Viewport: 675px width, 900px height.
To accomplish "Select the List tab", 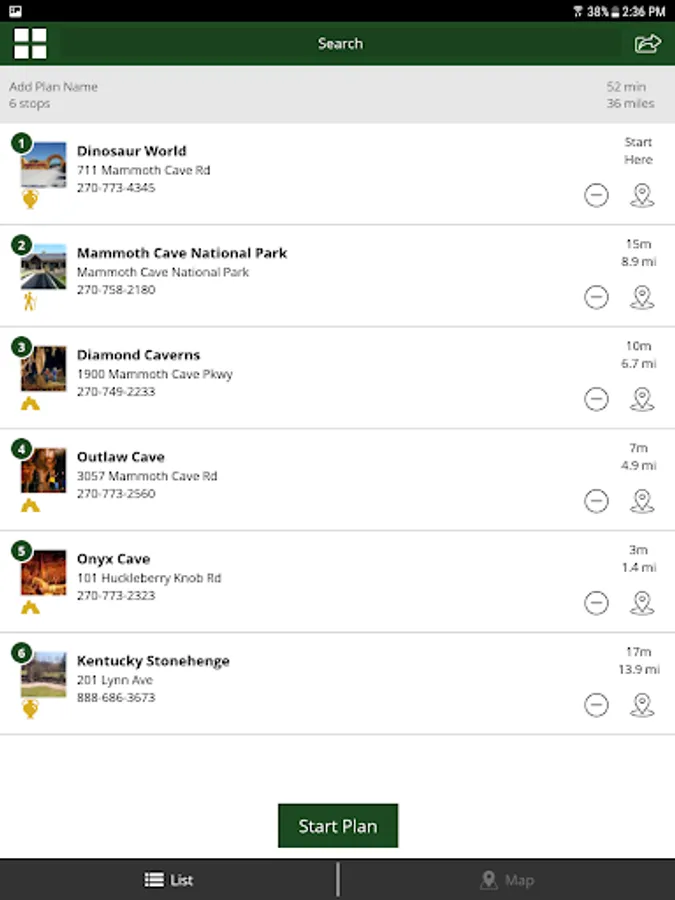I will pyautogui.click(x=168, y=880).
